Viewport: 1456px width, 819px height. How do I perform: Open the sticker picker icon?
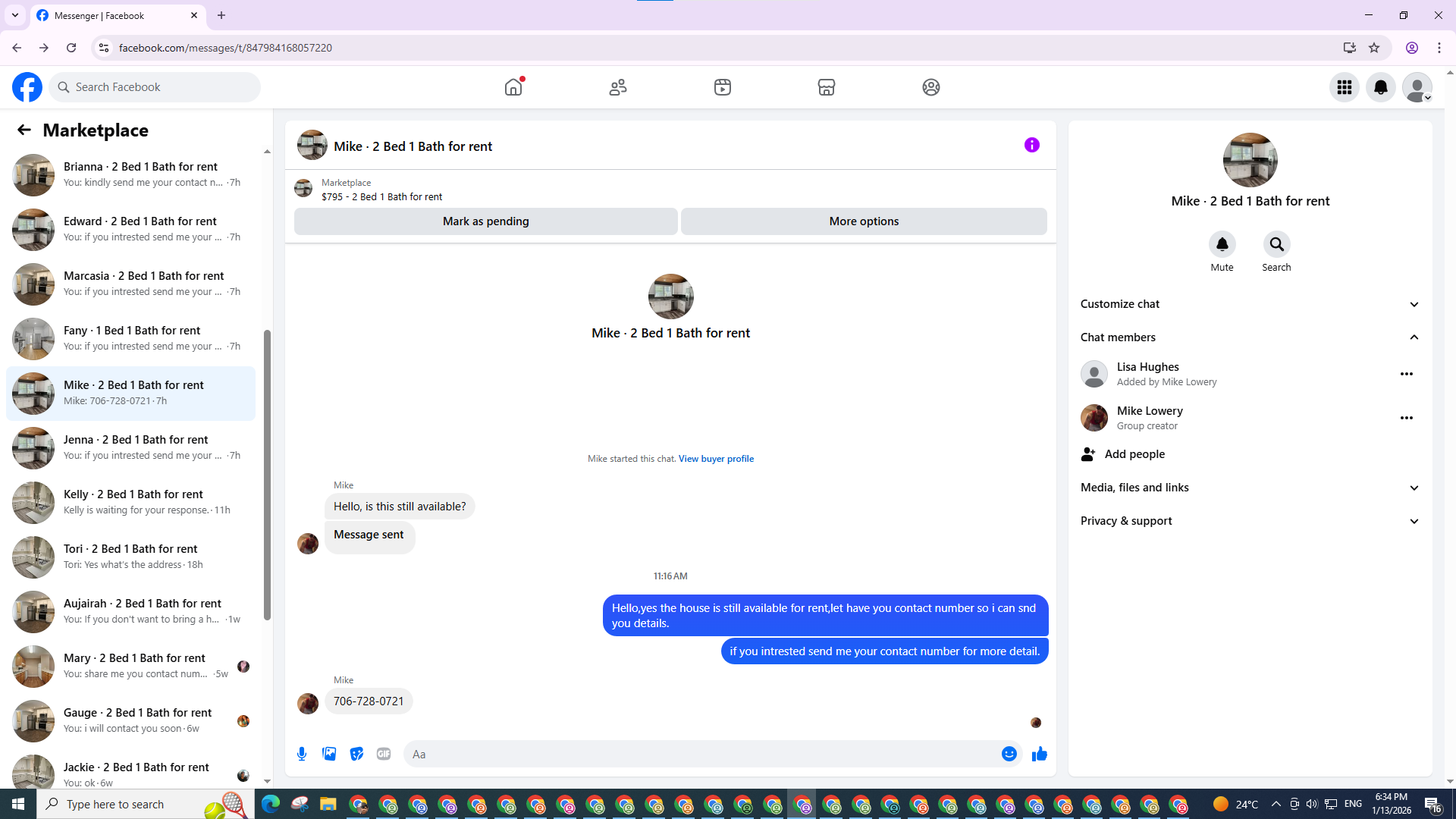pyautogui.click(x=356, y=754)
